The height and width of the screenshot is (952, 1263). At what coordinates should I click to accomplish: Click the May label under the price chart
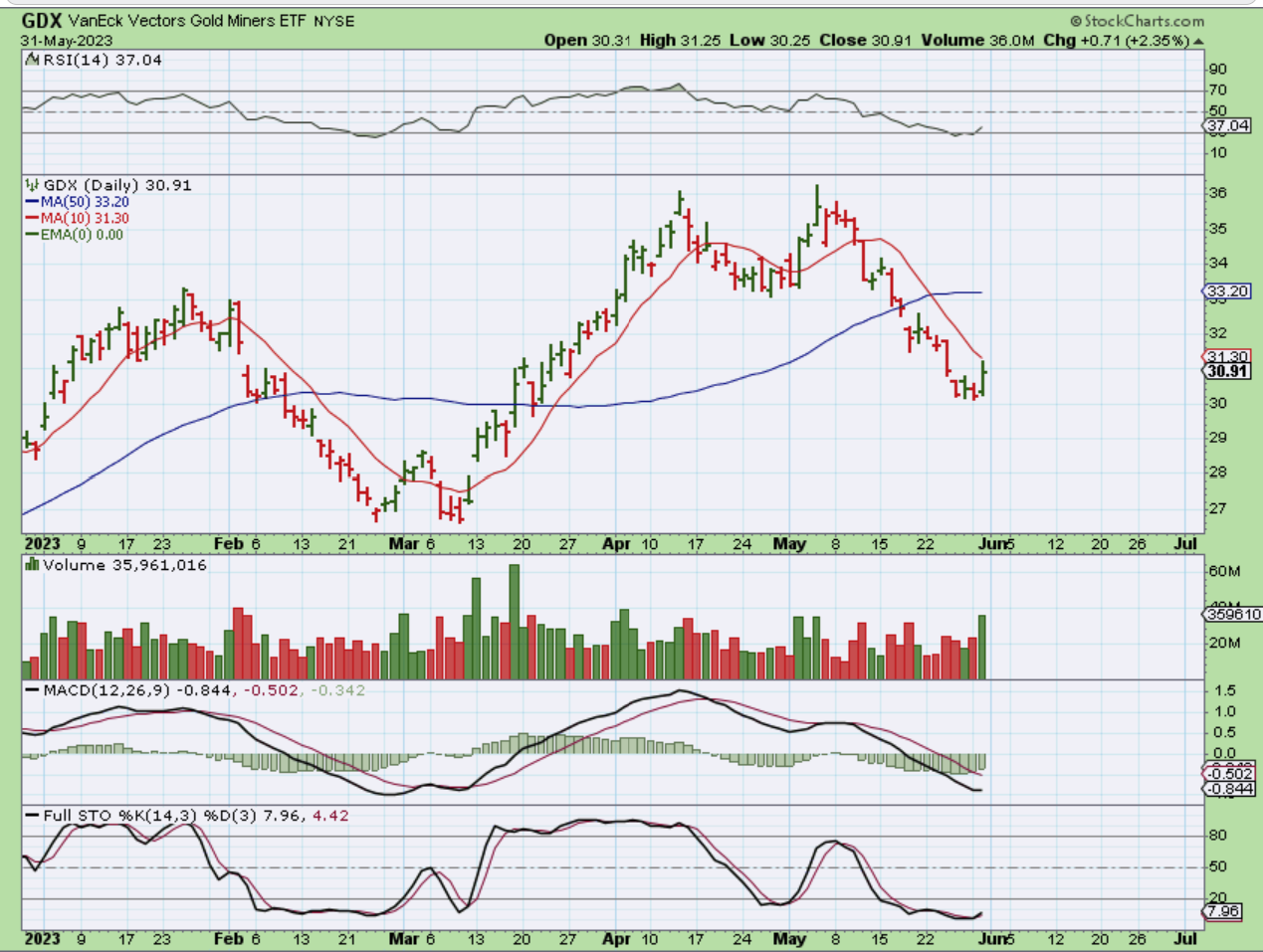(x=789, y=544)
